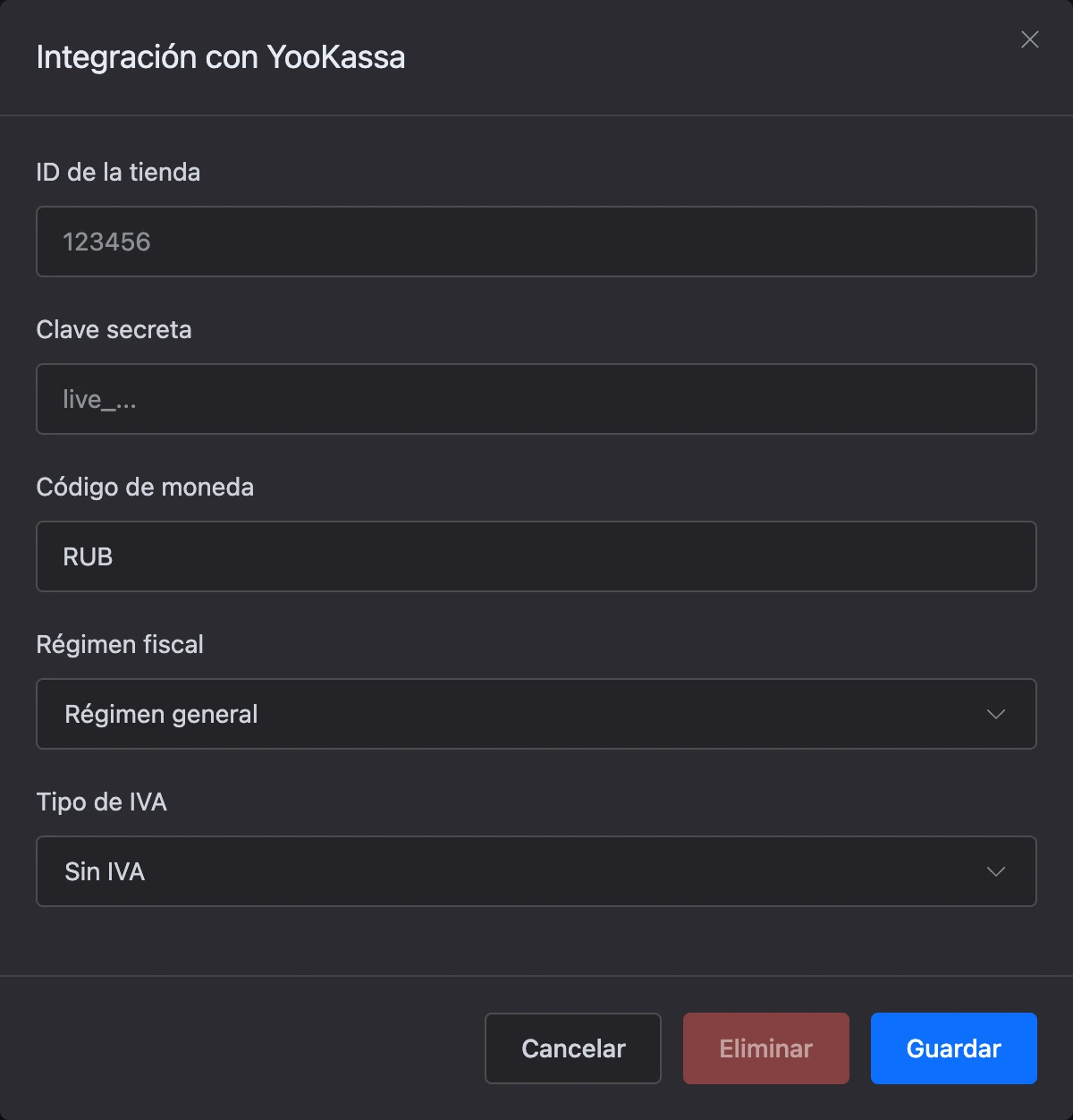Save settings with Guardar button

pyautogui.click(x=954, y=1048)
